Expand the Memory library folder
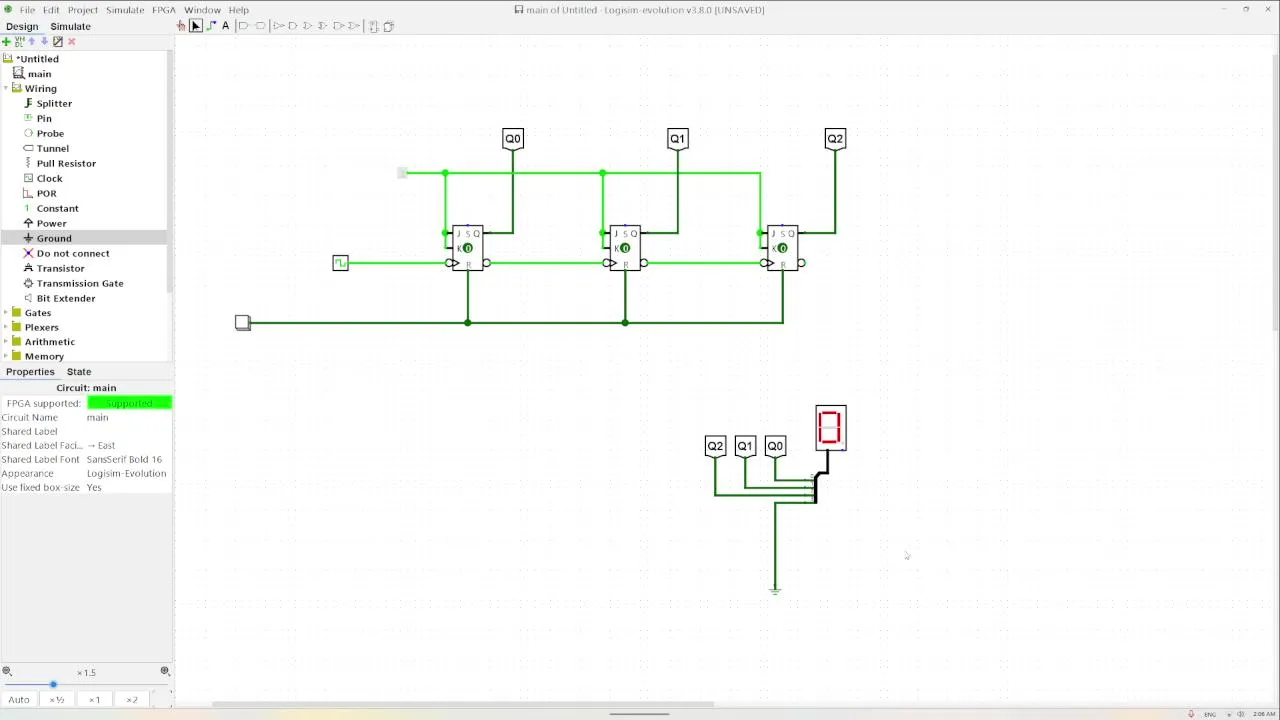 tap(6, 356)
